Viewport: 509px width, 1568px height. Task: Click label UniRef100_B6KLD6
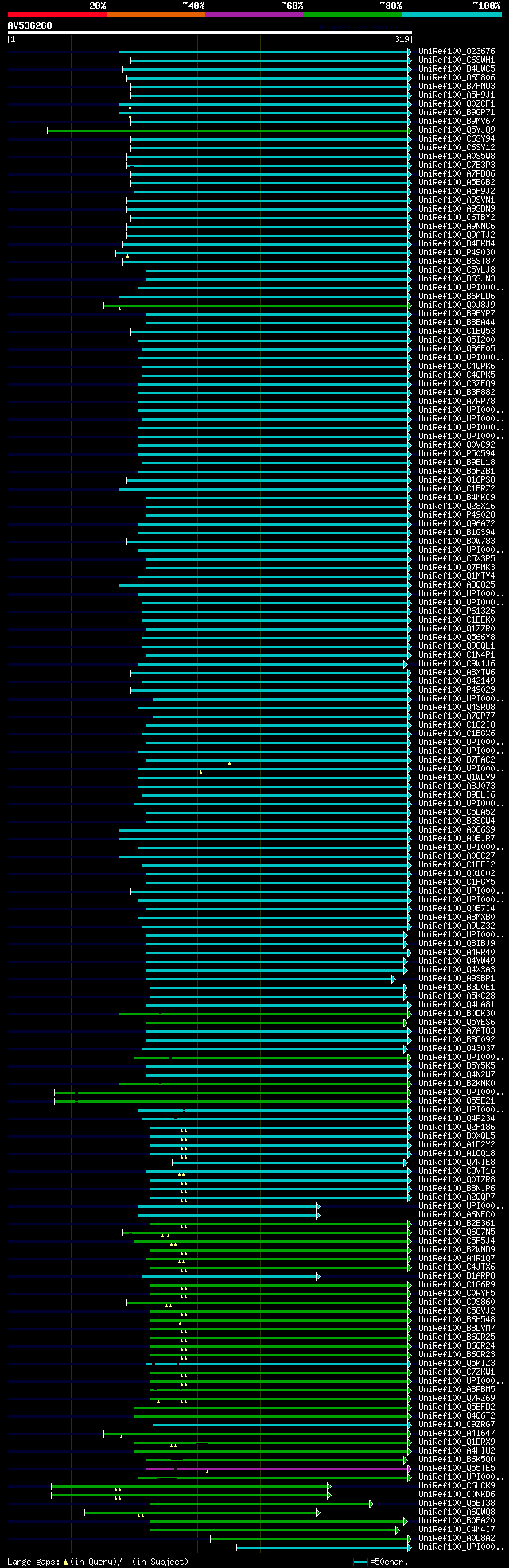(457, 297)
